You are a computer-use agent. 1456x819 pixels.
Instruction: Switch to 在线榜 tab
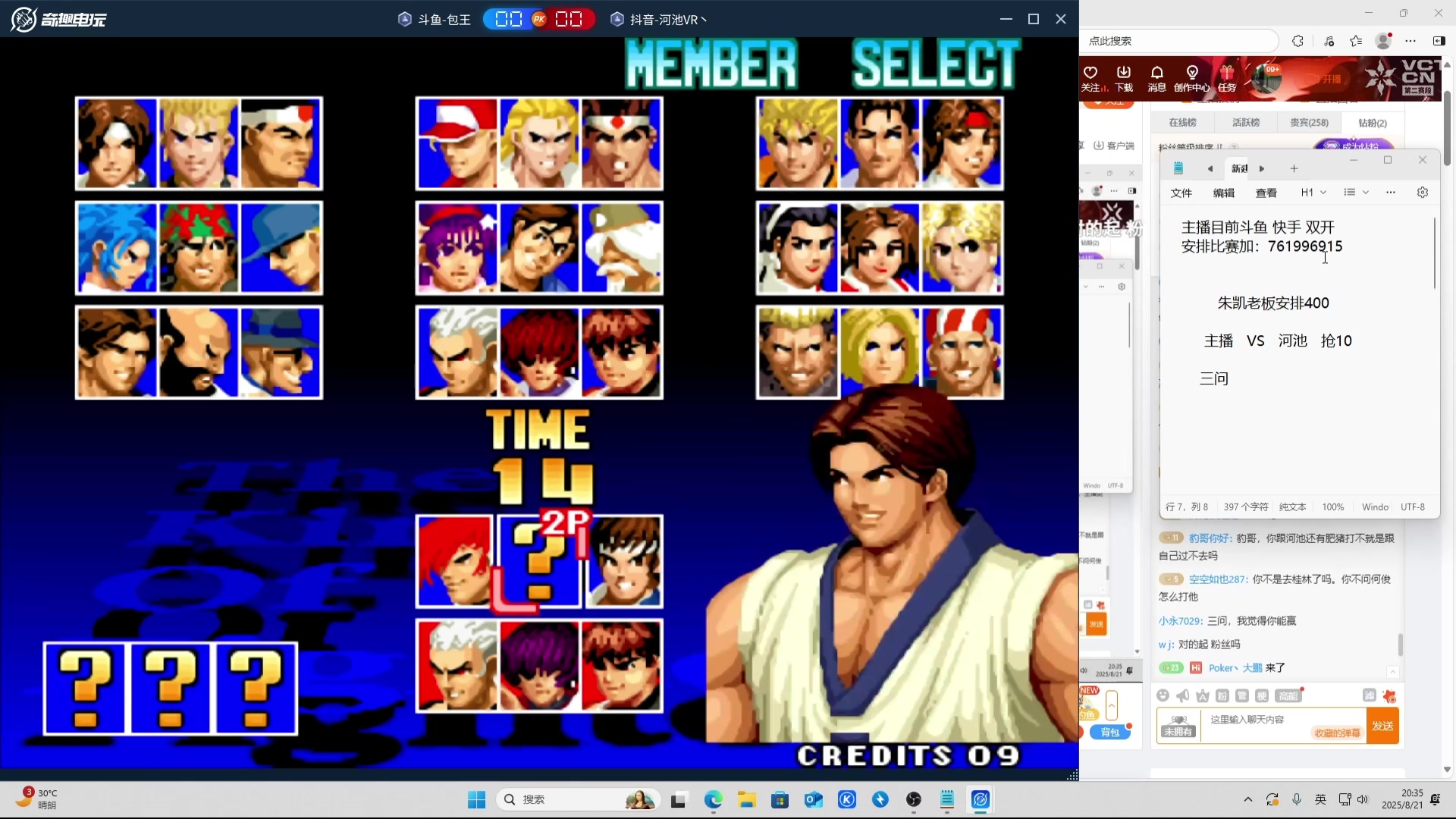point(1182,123)
